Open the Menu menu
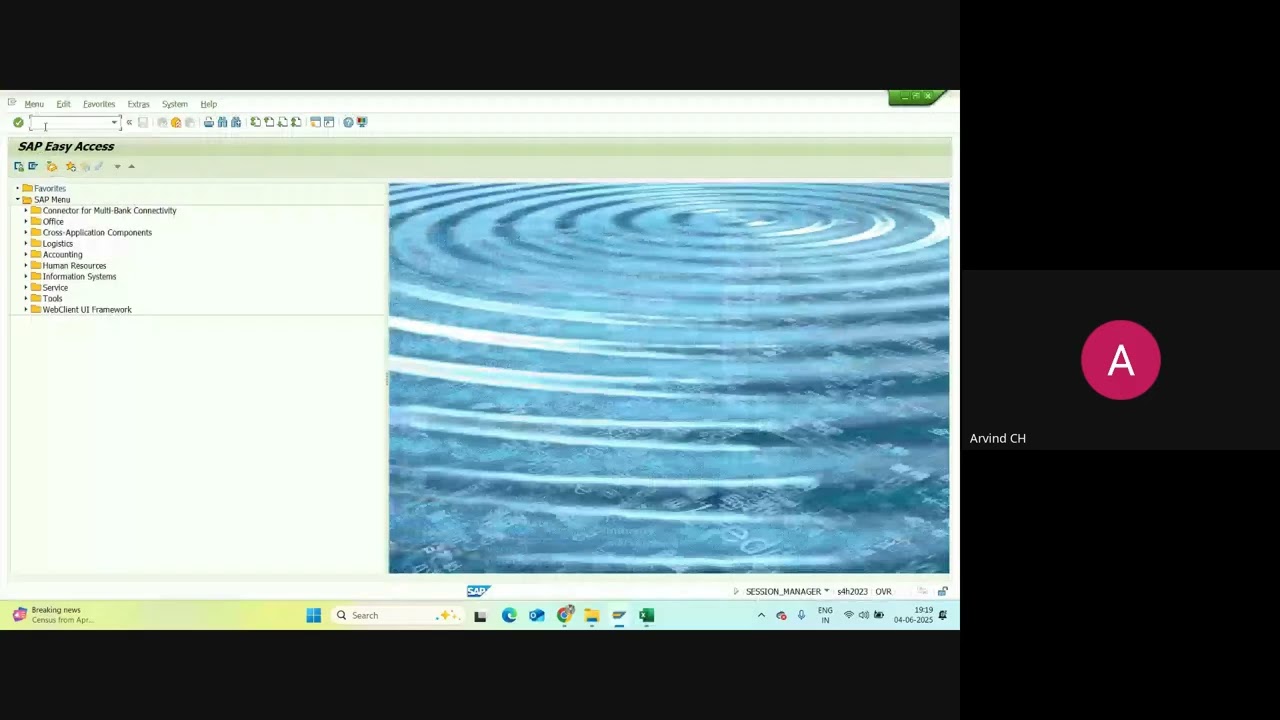The image size is (1280, 720). (34, 104)
